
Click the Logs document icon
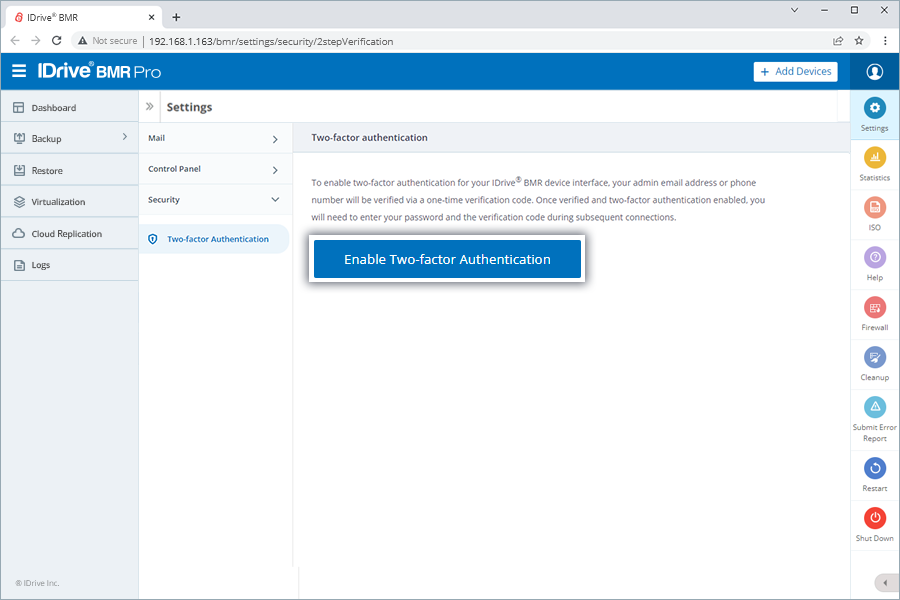19,265
